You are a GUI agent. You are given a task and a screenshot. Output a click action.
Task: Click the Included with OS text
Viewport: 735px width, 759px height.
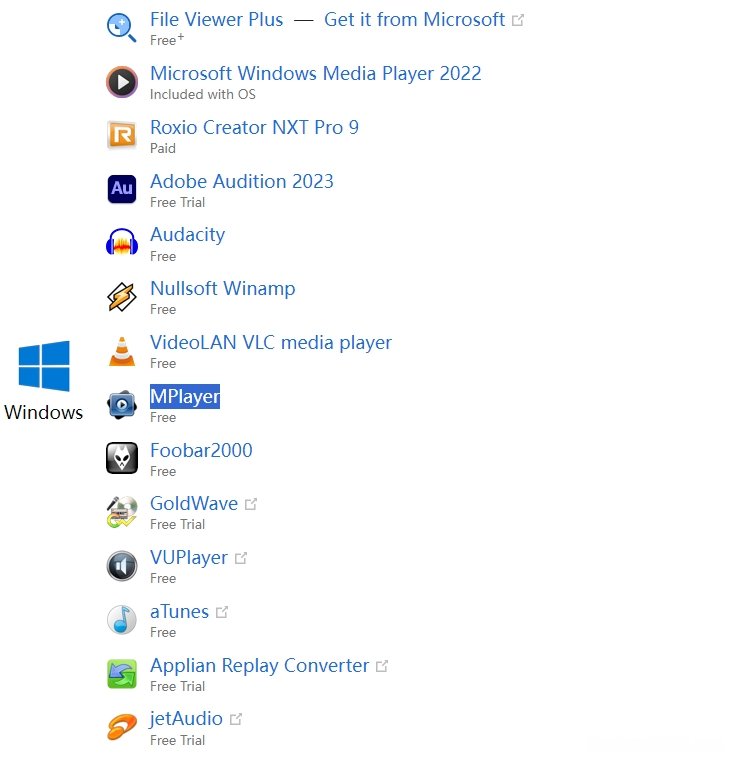203,94
